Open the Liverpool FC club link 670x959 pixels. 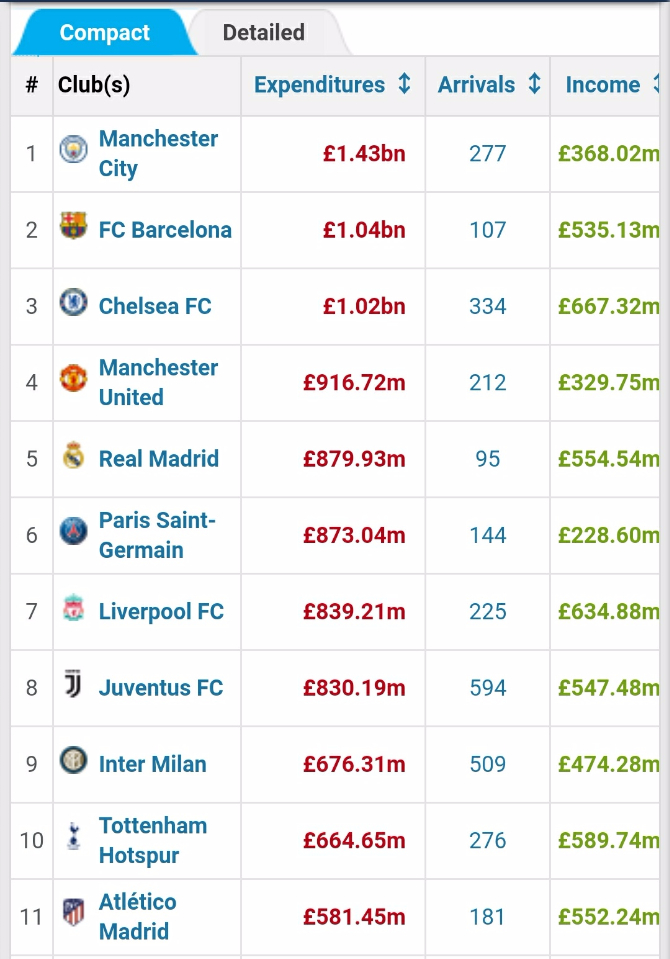point(161,611)
